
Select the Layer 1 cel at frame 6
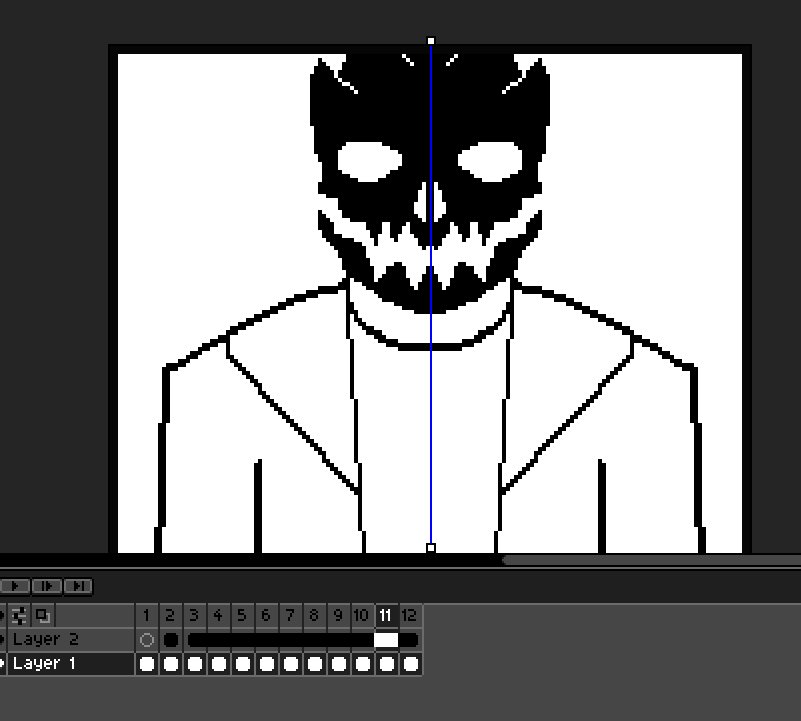[267, 663]
